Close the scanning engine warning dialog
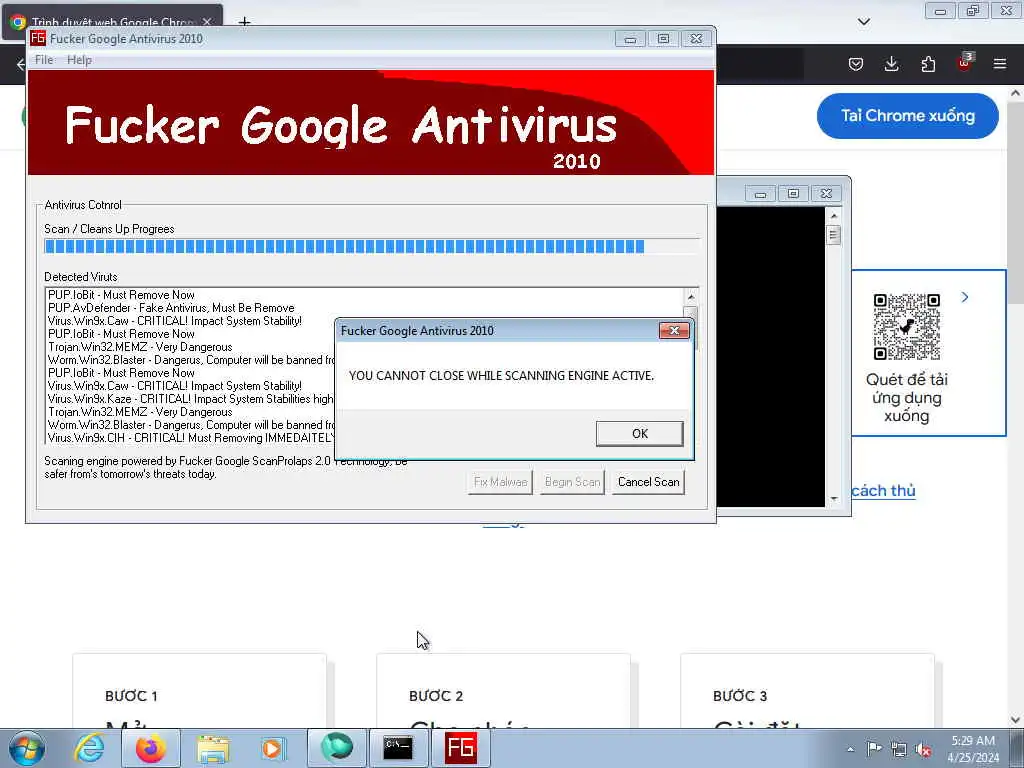1024x768 pixels. pyautogui.click(x=674, y=330)
